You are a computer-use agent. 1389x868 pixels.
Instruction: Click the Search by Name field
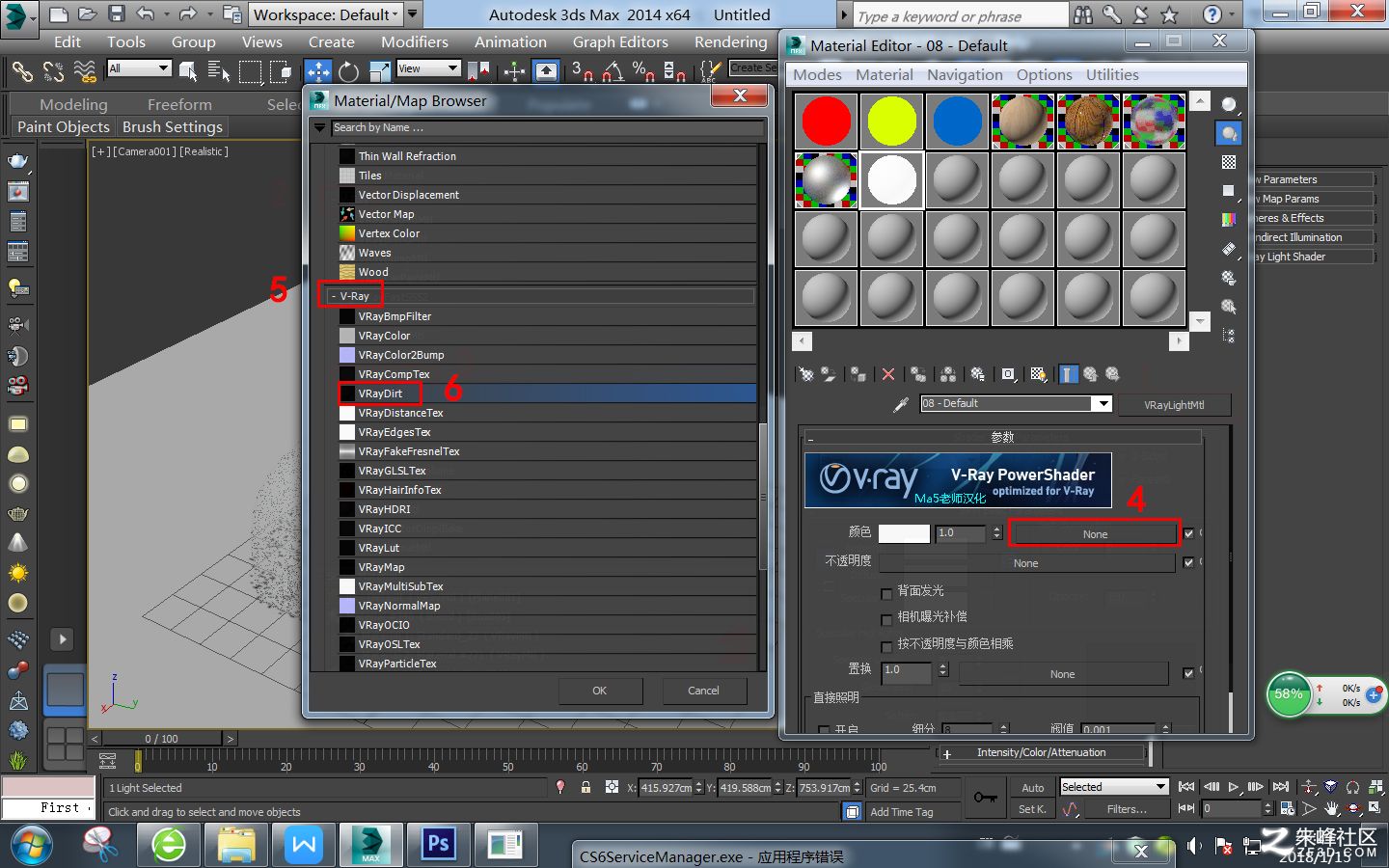547,127
